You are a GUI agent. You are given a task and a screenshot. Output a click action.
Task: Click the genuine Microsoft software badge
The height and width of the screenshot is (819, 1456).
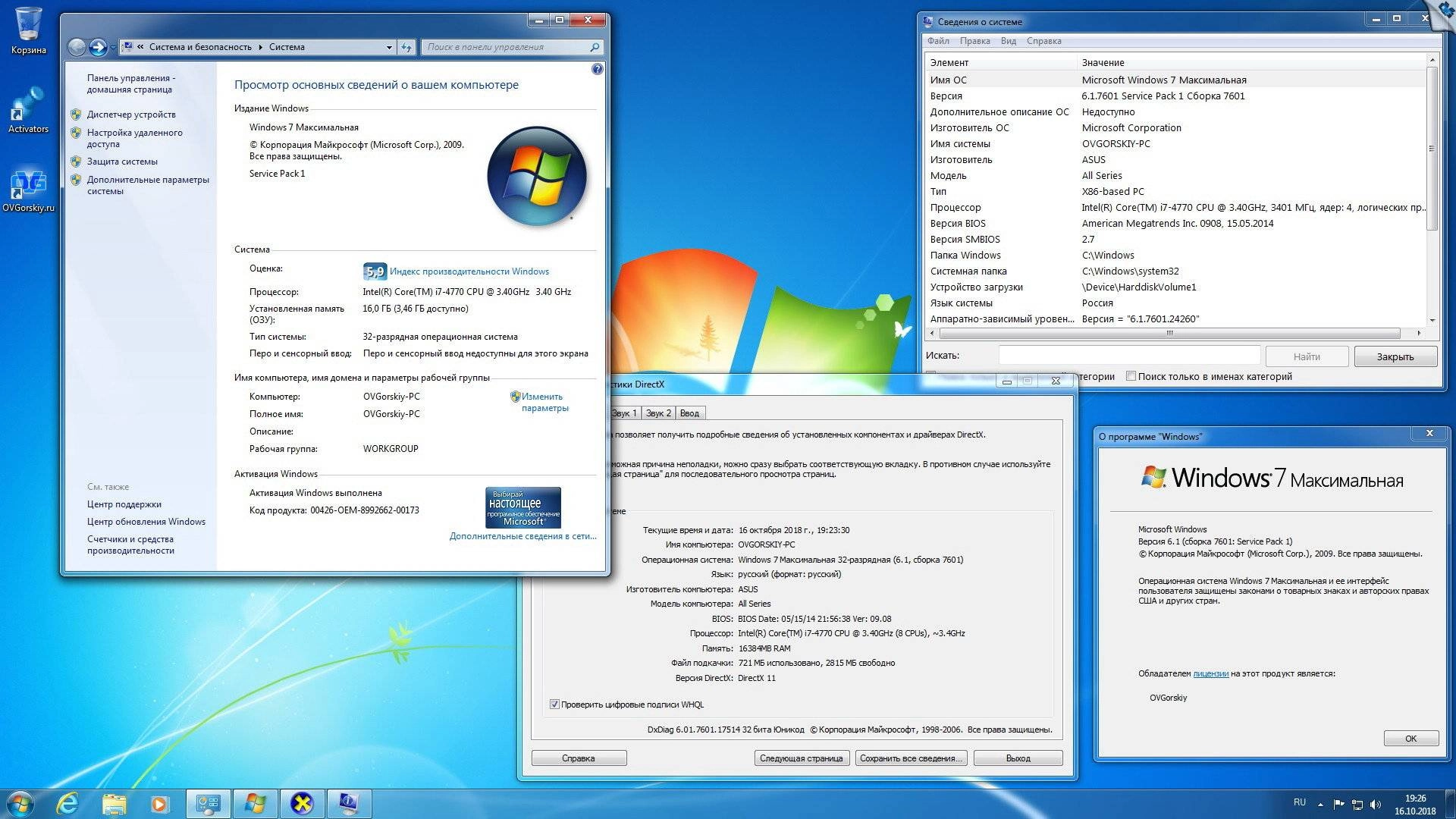pyautogui.click(x=523, y=507)
